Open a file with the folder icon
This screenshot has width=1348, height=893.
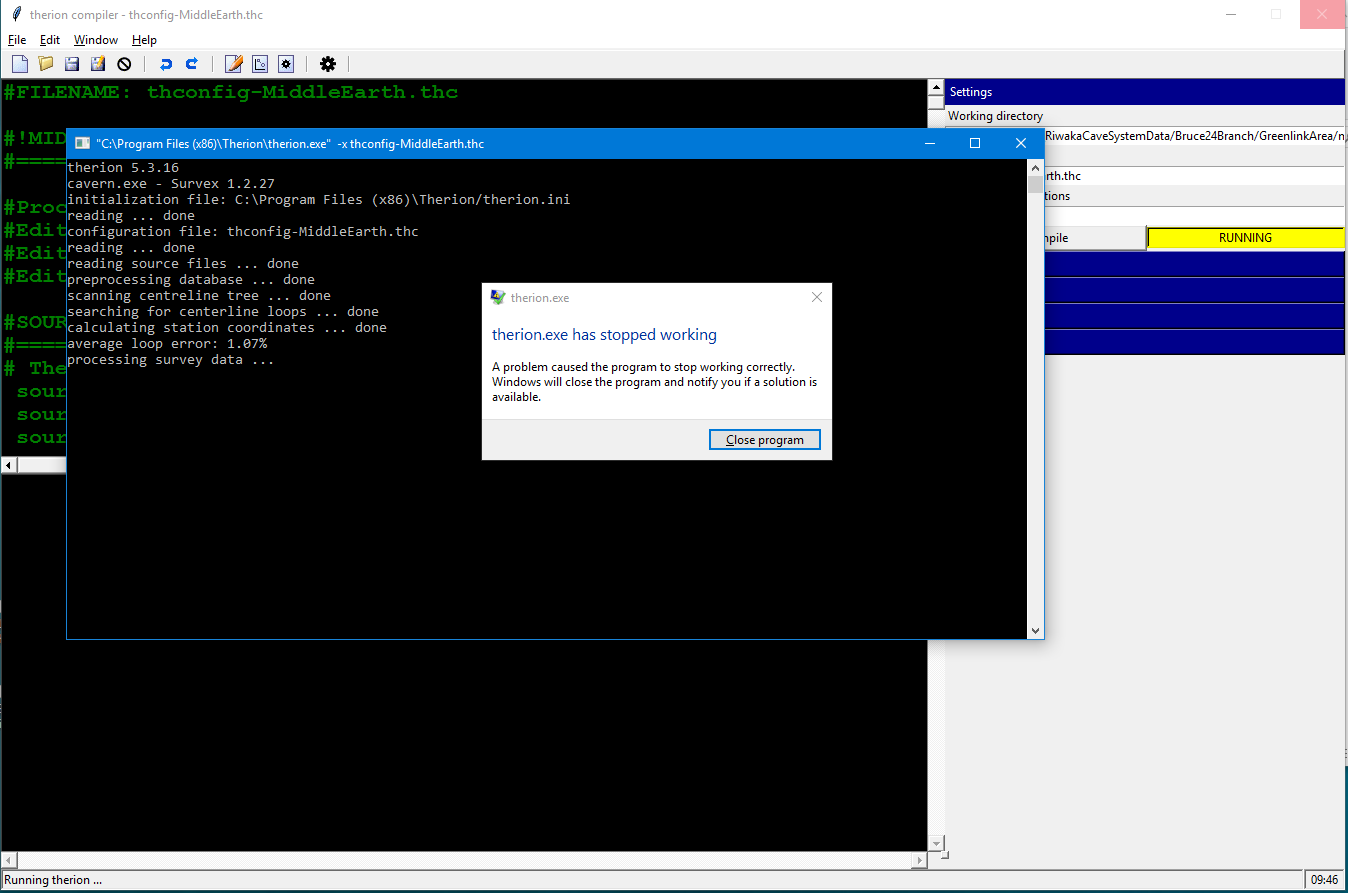[46, 64]
